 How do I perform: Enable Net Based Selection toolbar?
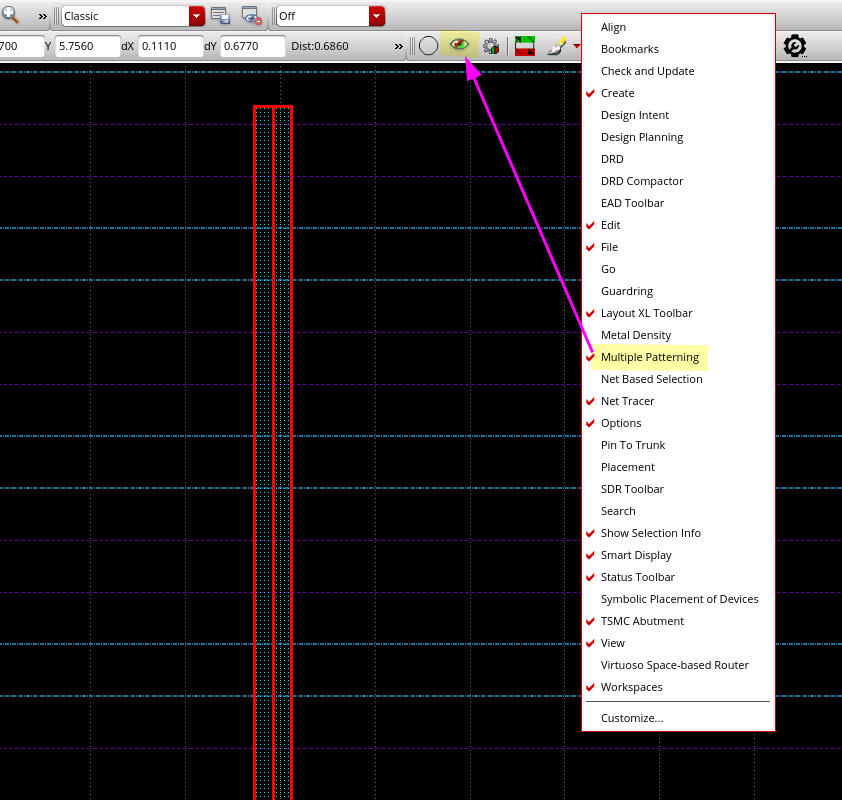click(651, 379)
